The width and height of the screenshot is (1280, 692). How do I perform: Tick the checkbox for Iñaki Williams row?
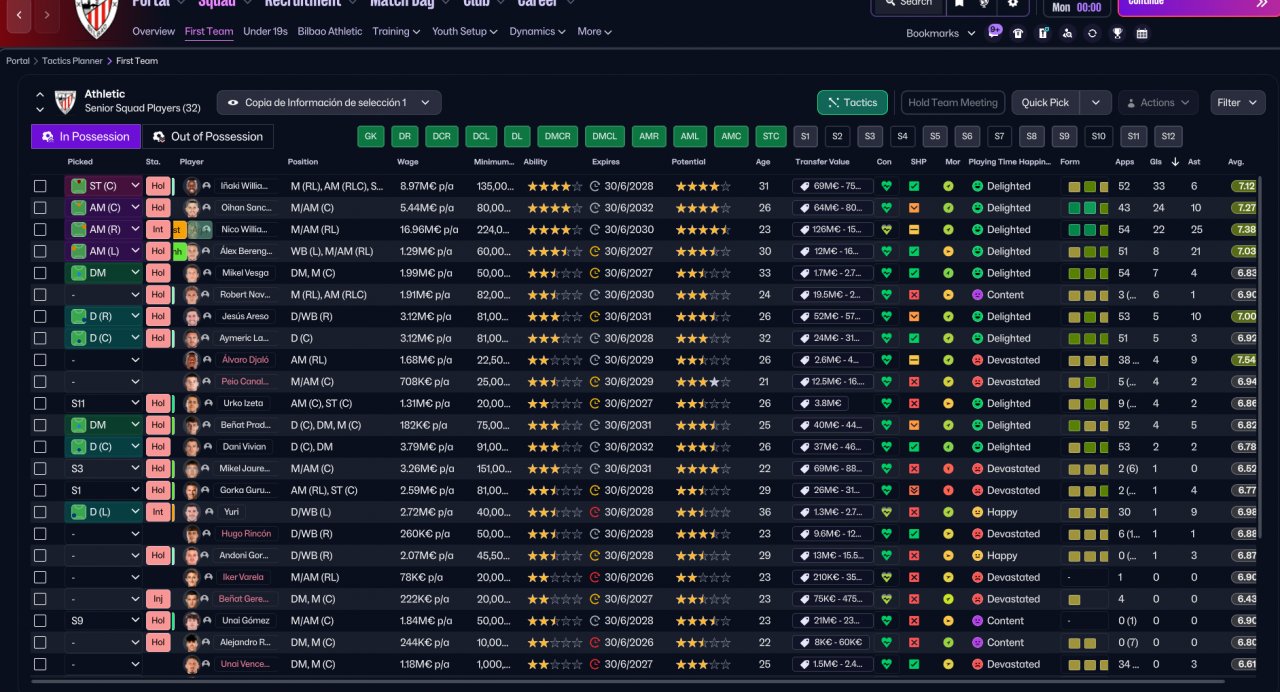[40, 186]
